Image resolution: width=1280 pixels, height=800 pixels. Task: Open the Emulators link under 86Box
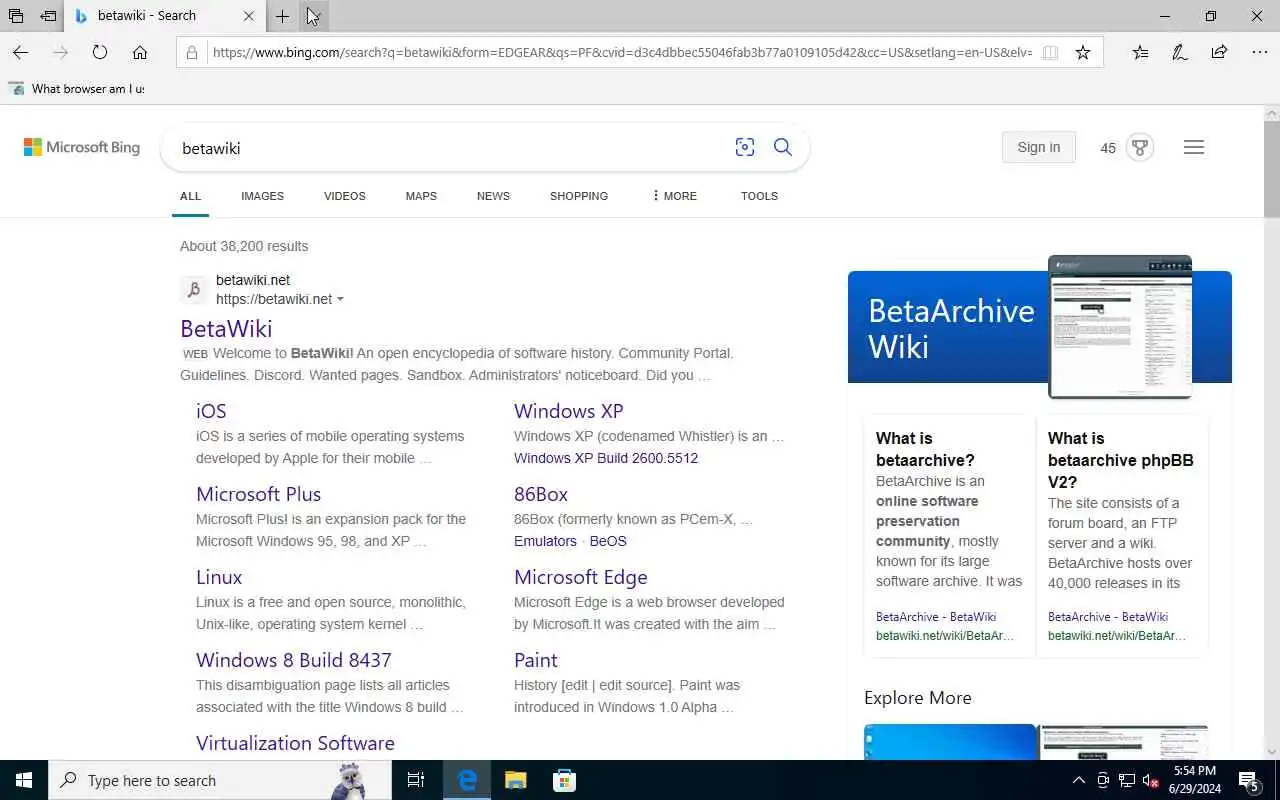(x=545, y=541)
